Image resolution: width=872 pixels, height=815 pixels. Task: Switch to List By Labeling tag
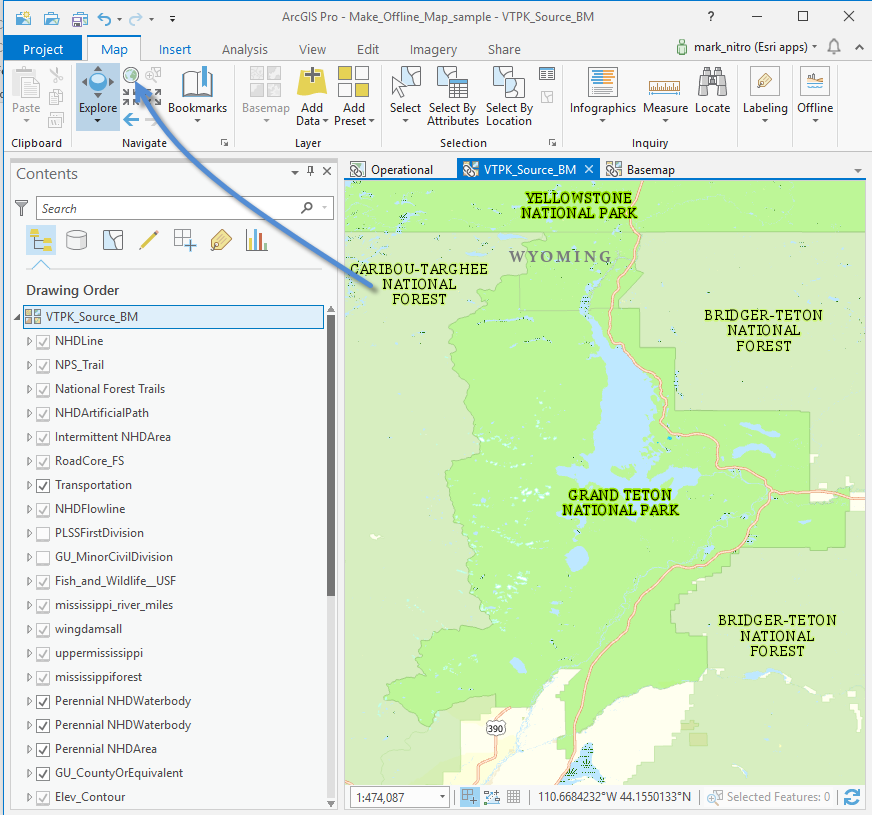221,240
